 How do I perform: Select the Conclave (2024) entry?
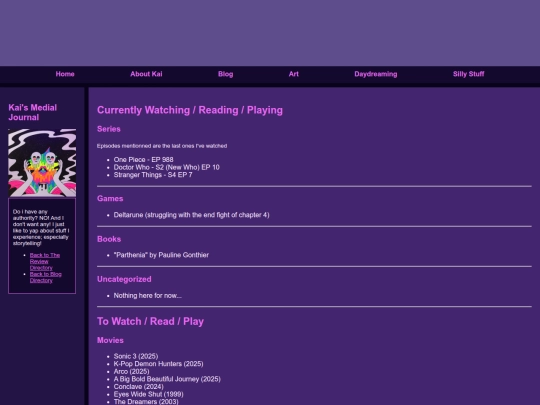[x=138, y=387]
